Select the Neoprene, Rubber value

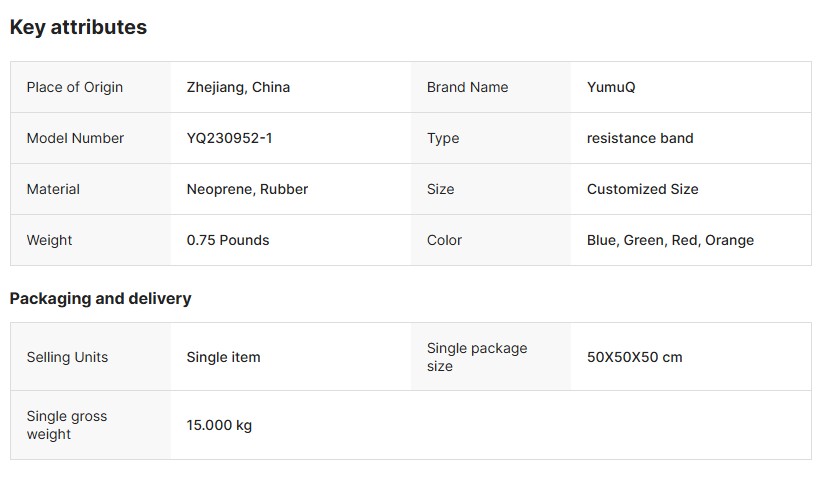pos(247,189)
